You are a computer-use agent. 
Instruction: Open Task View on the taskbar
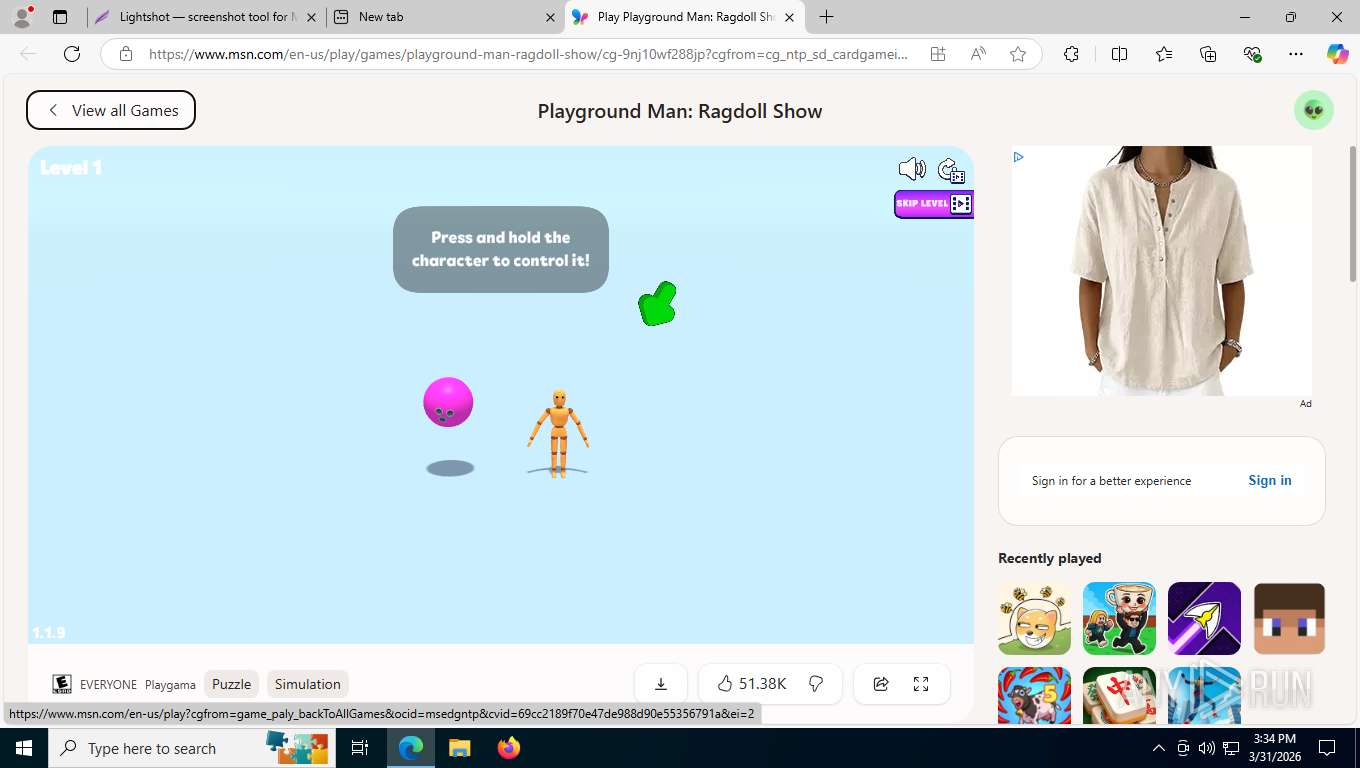360,748
